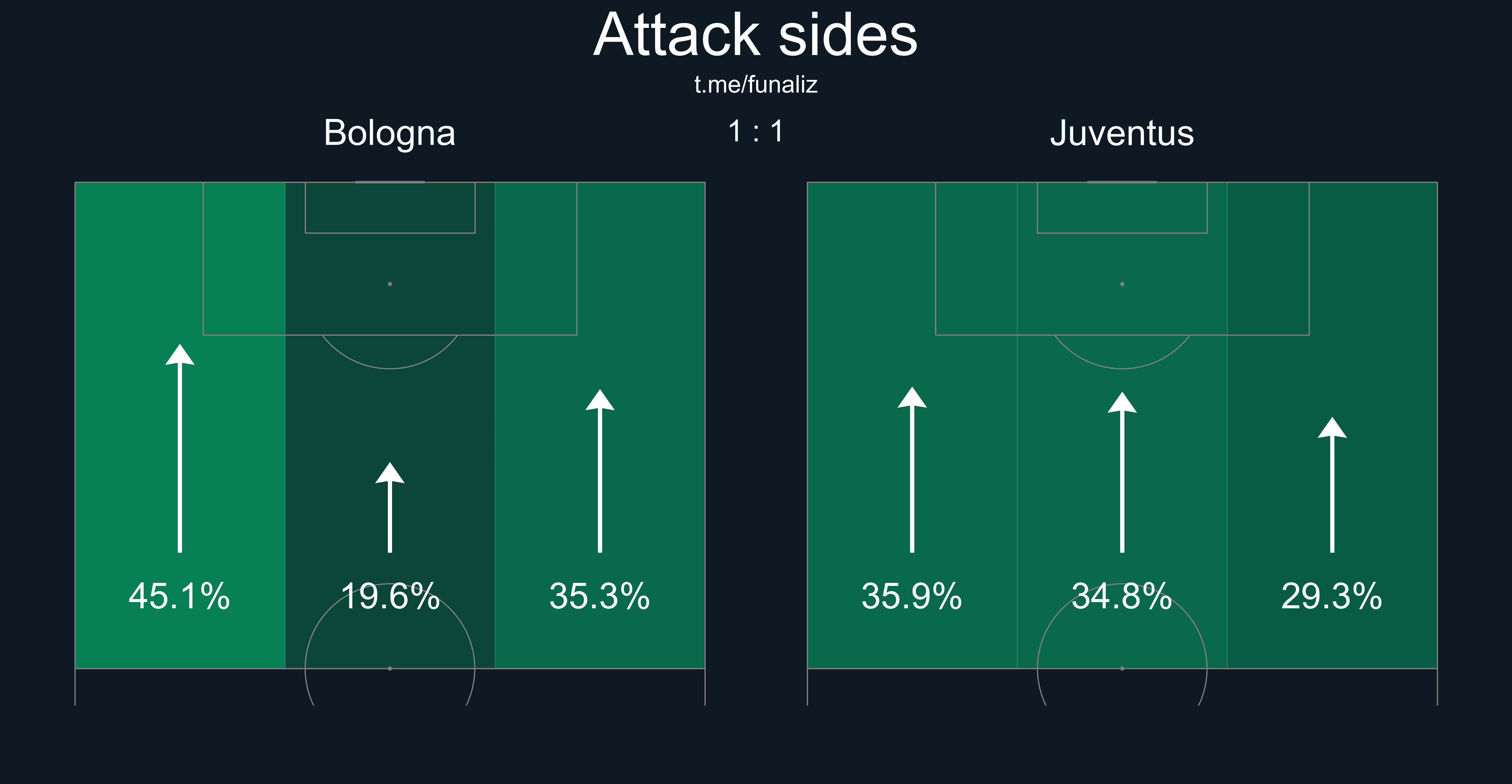Click the Juventus team name
The width and height of the screenshot is (1512, 784).
coord(1122,133)
